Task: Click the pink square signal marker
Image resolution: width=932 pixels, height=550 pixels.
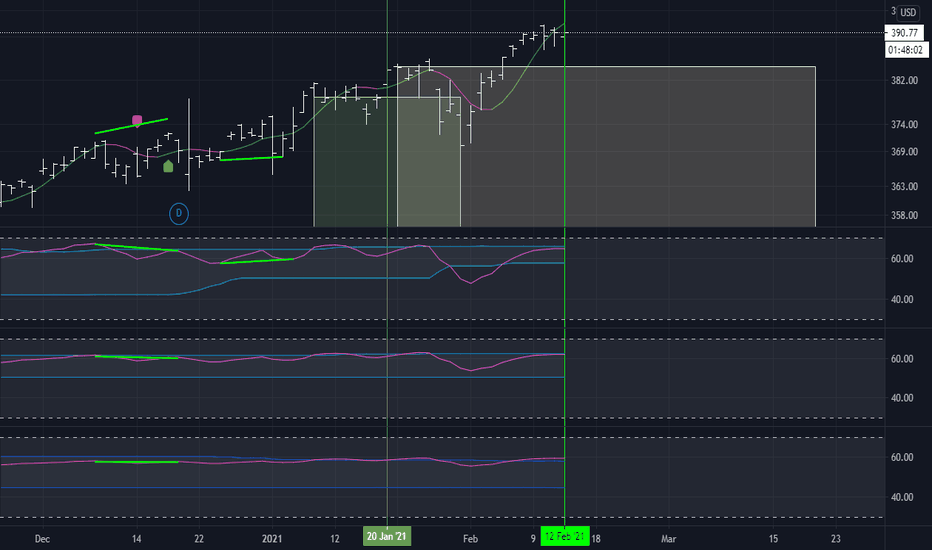Action: [x=137, y=121]
